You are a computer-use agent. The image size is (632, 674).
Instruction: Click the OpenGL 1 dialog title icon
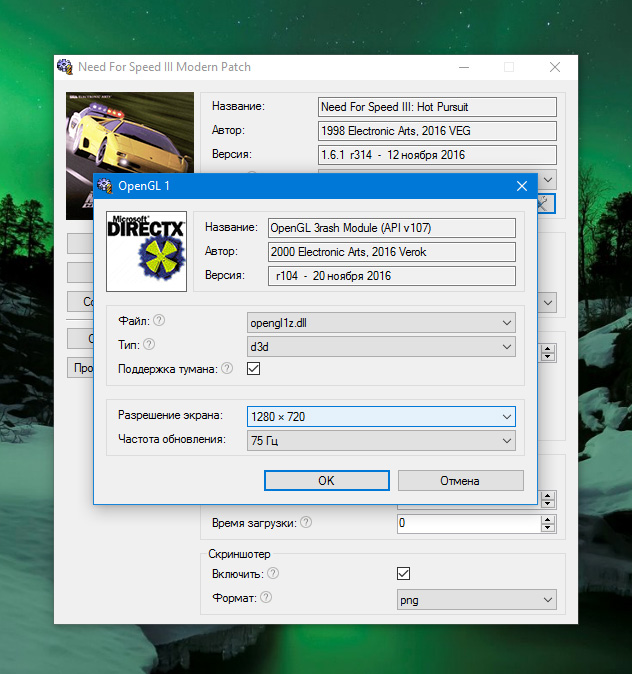pyautogui.click(x=104, y=186)
